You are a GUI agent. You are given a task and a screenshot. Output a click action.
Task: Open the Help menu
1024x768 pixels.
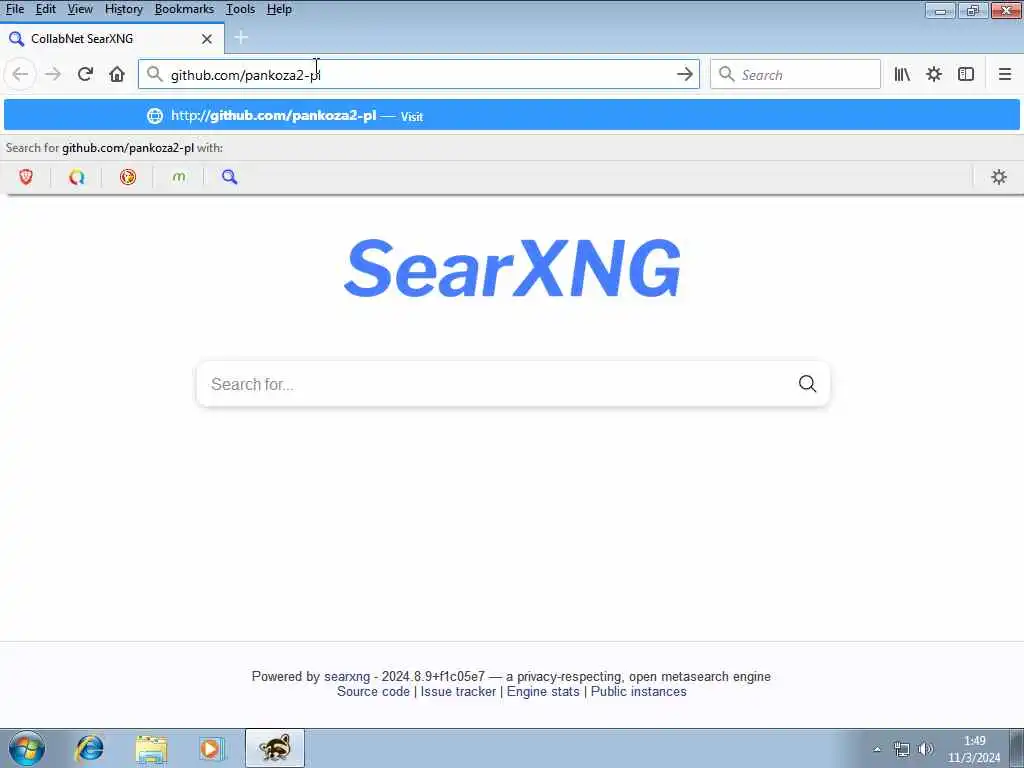pos(279,9)
